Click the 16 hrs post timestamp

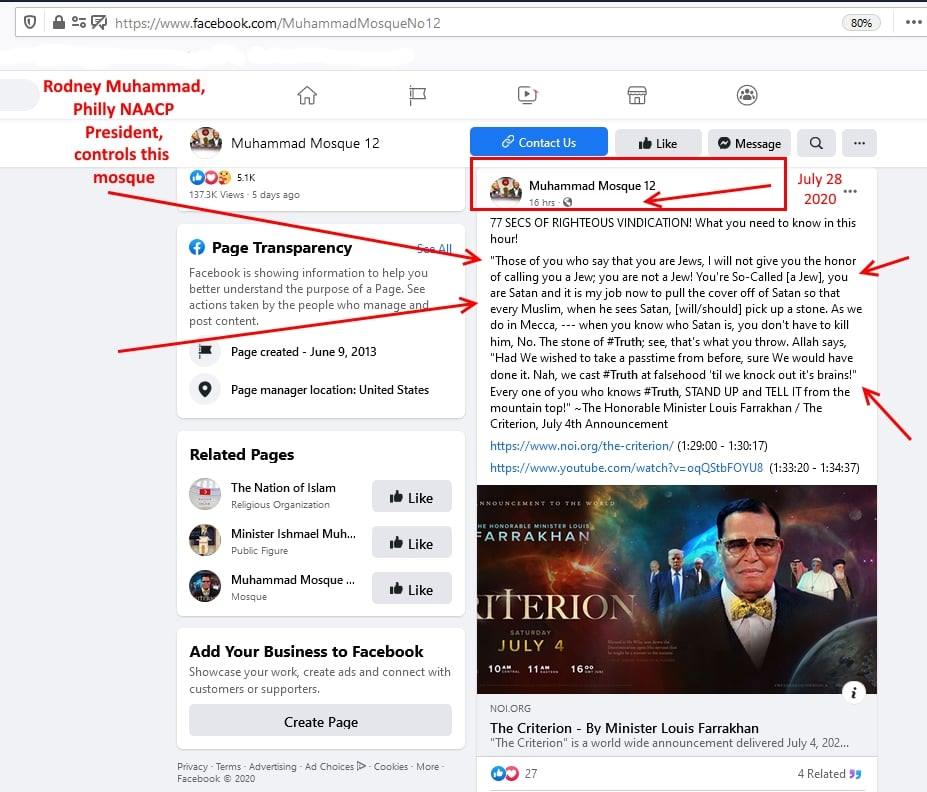click(x=542, y=202)
